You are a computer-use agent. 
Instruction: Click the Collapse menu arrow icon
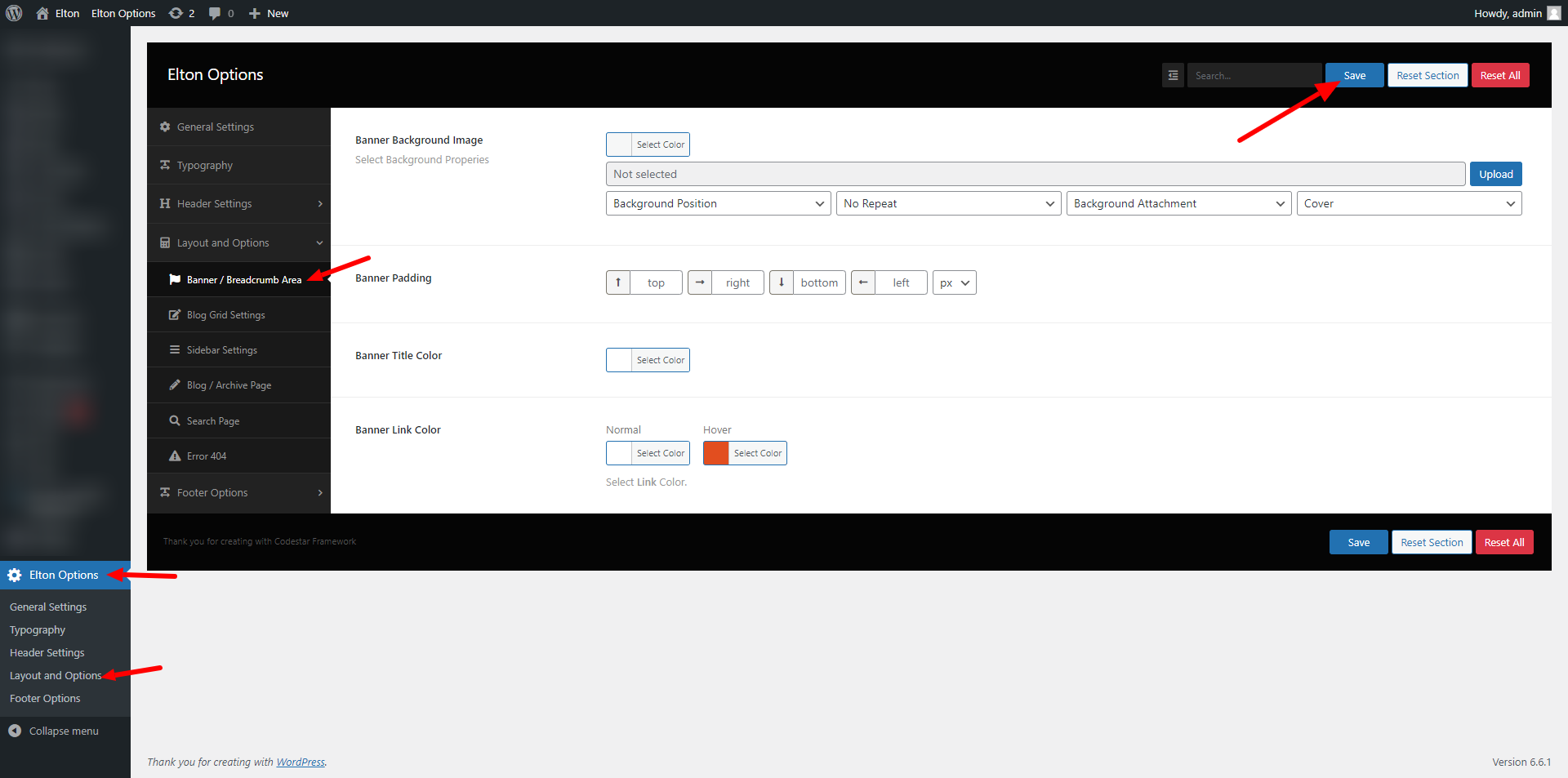pos(15,731)
